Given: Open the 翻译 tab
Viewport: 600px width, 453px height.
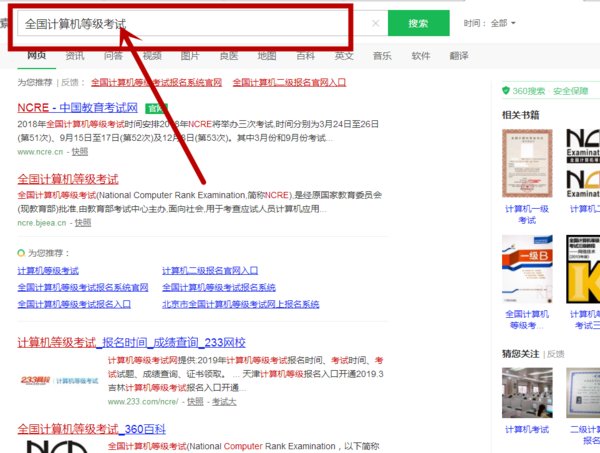Looking at the screenshot, I should (x=459, y=56).
